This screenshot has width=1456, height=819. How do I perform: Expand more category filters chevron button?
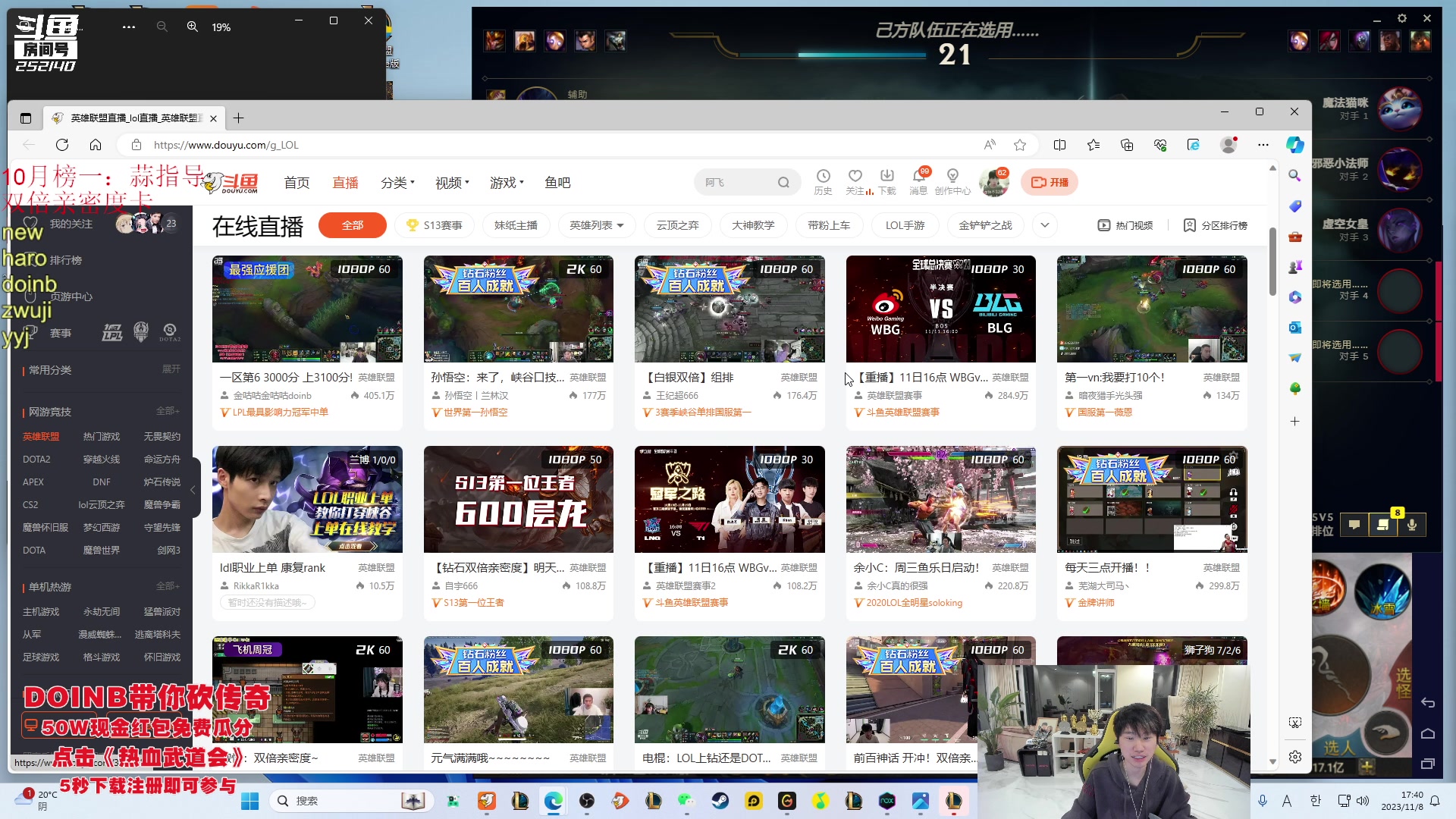pyautogui.click(x=1045, y=225)
